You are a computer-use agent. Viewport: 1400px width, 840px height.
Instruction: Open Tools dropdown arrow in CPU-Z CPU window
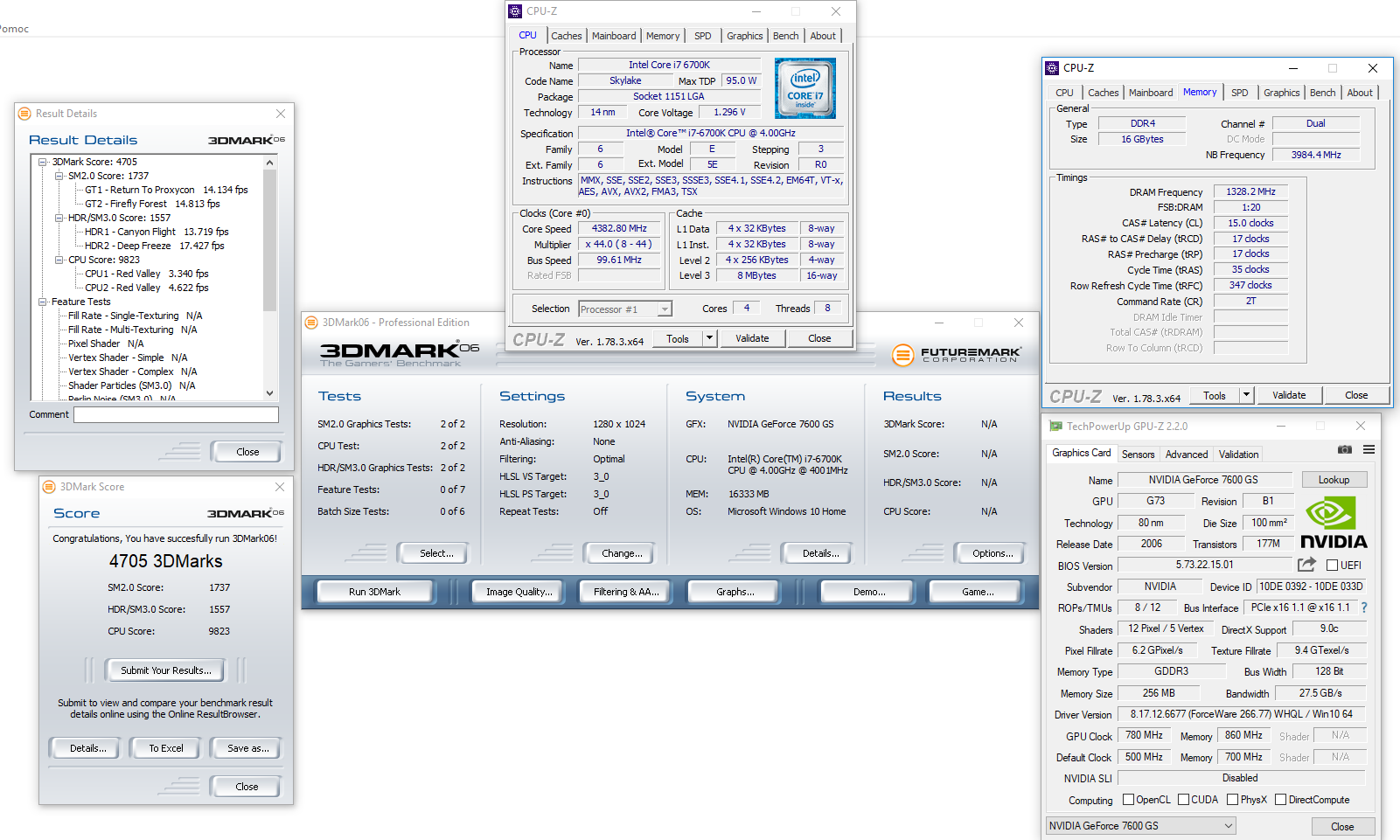pos(709,338)
